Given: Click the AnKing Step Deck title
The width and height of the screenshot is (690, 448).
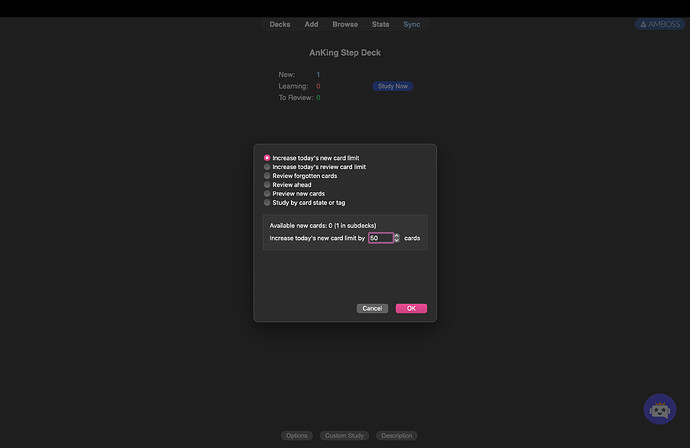Looking at the screenshot, I should click(345, 53).
